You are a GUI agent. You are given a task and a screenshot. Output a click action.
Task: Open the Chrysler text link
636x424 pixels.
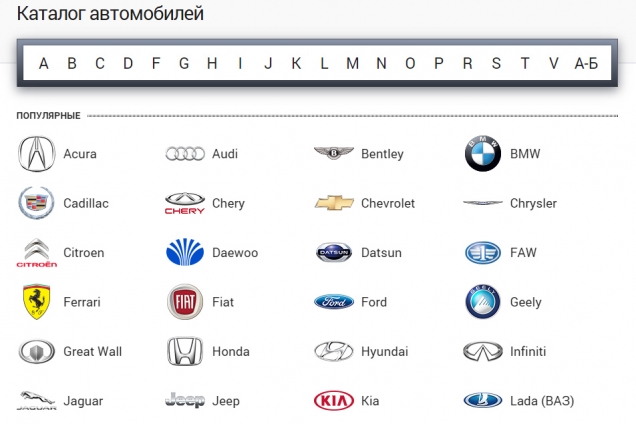click(x=533, y=204)
